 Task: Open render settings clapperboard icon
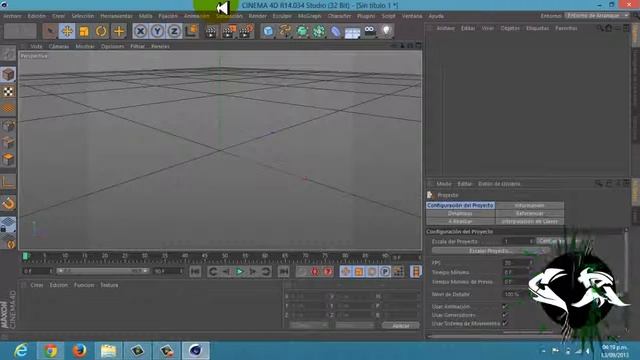point(246,31)
